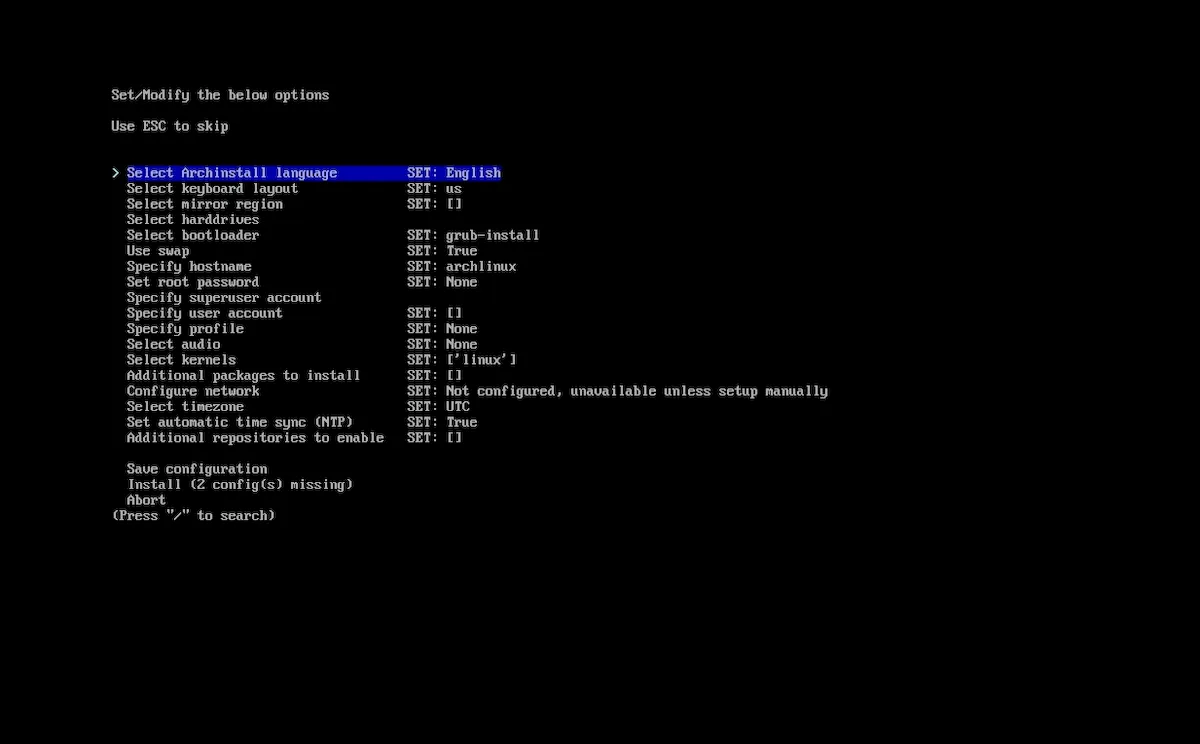This screenshot has height=744, width=1200.
Task: Open the Specify profile option
Action: pos(185,328)
